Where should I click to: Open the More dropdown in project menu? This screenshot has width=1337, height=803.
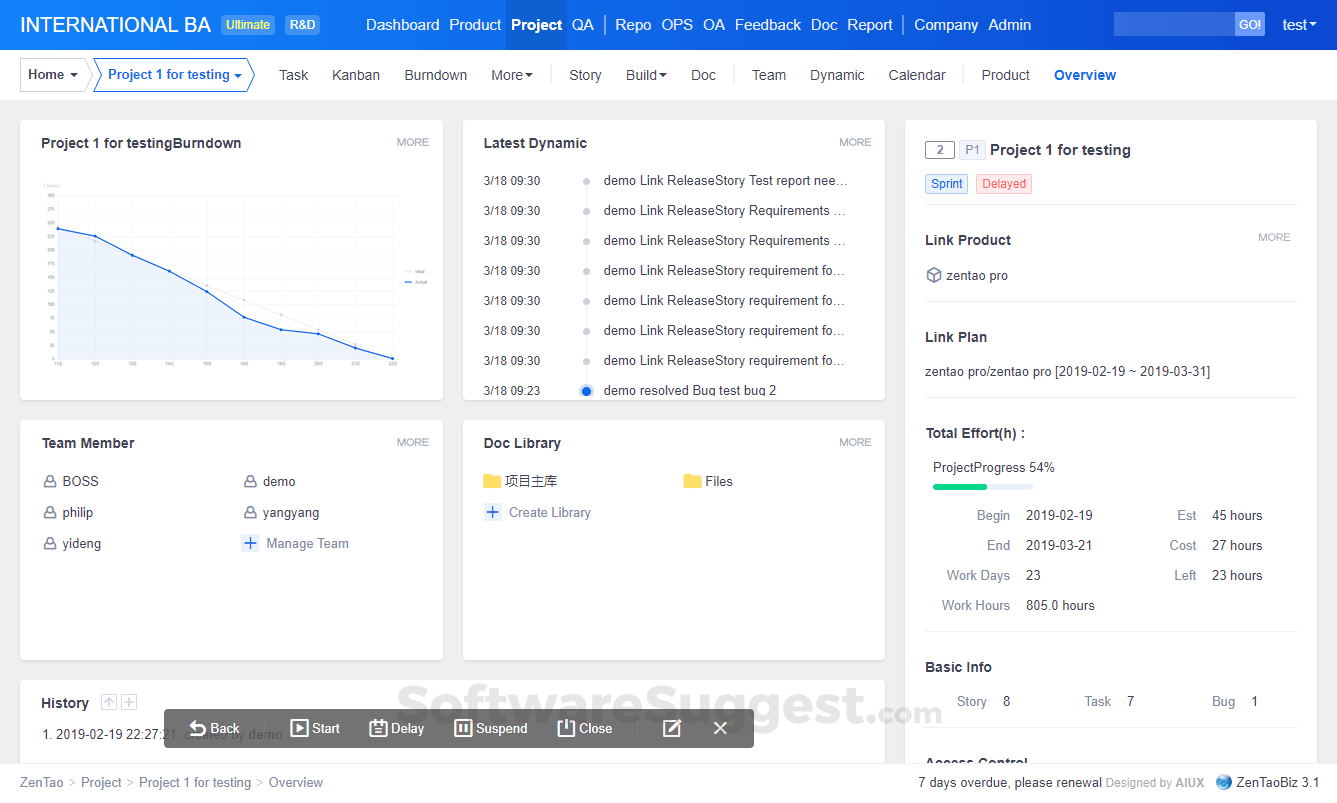[x=511, y=75]
